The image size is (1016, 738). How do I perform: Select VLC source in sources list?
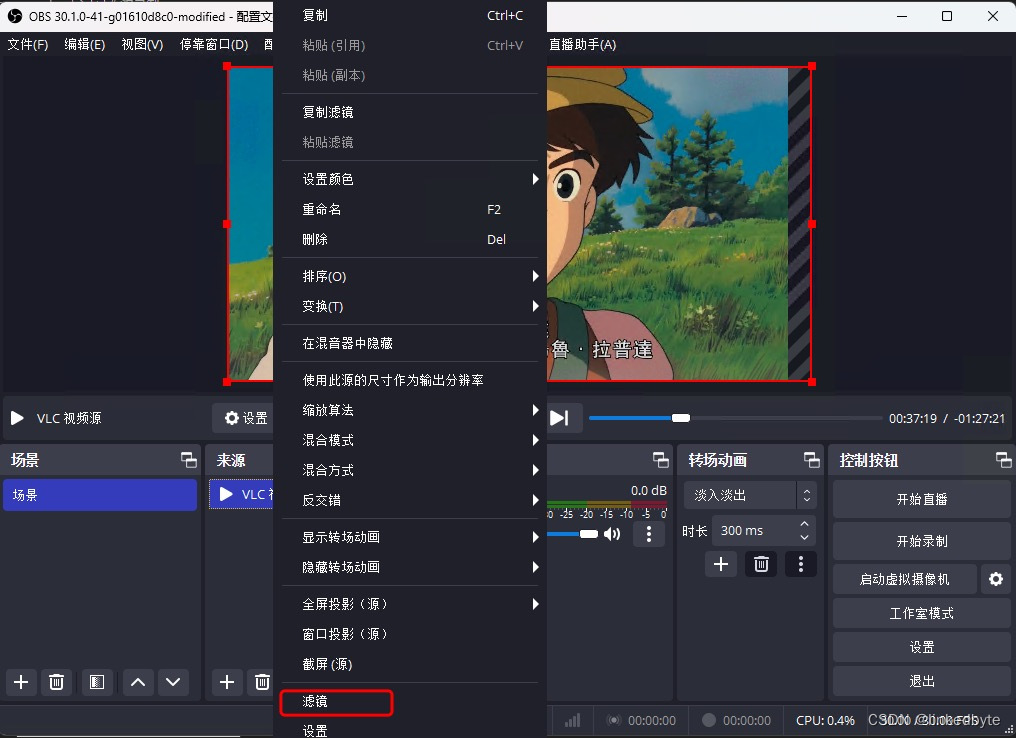[241, 494]
